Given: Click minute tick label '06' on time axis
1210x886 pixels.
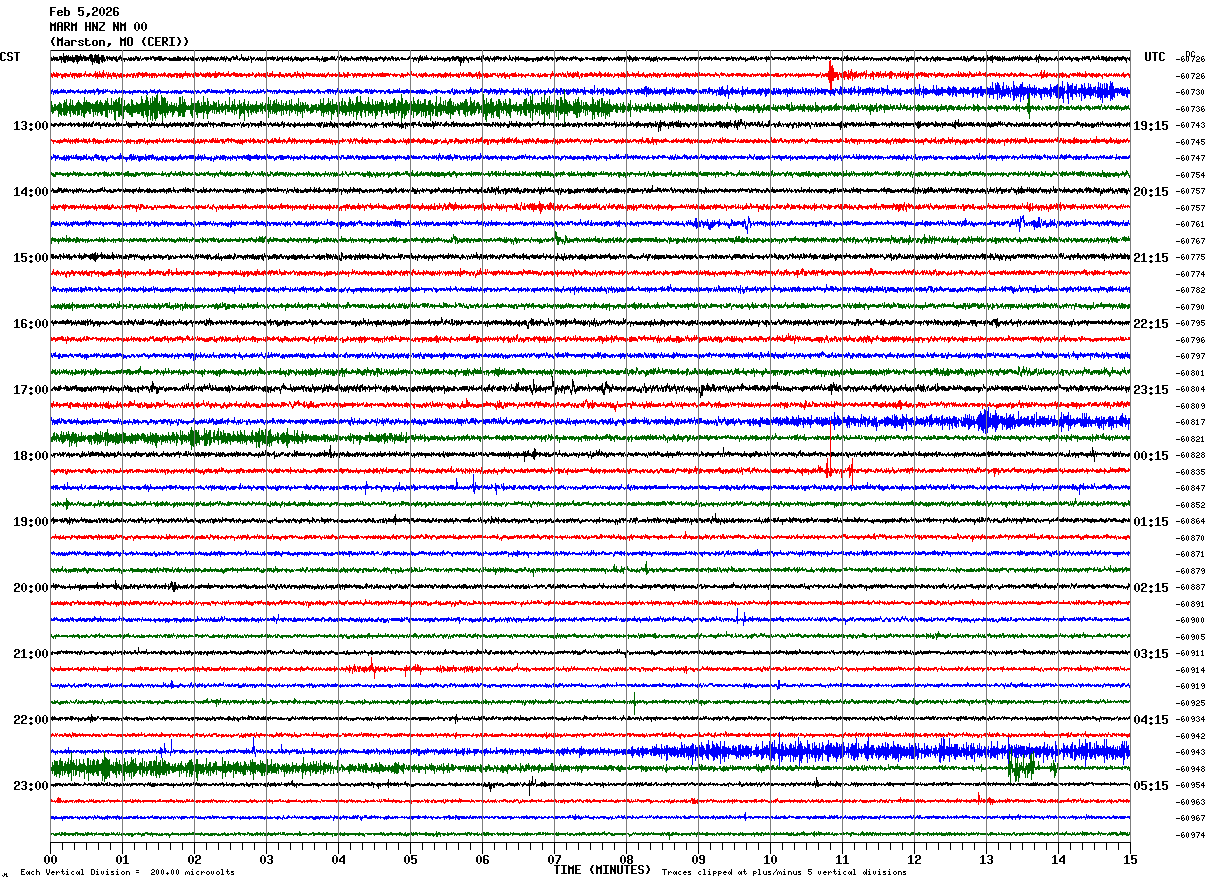Looking at the screenshot, I should click(x=482, y=859).
